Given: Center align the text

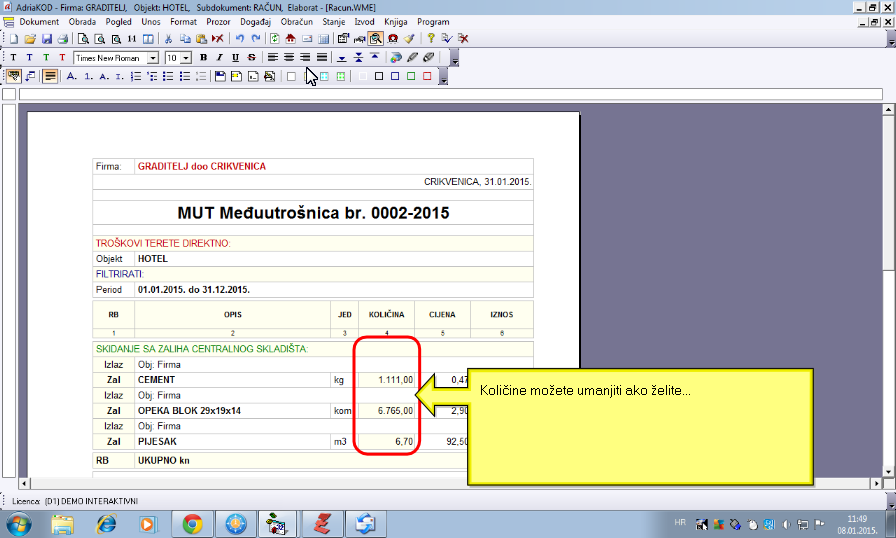Looking at the screenshot, I should [289, 58].
